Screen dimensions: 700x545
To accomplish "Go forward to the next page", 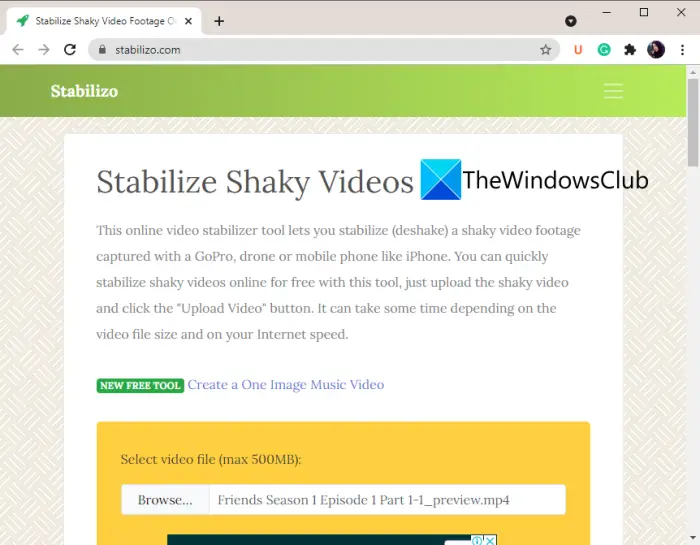I will [x=44, y=50].
